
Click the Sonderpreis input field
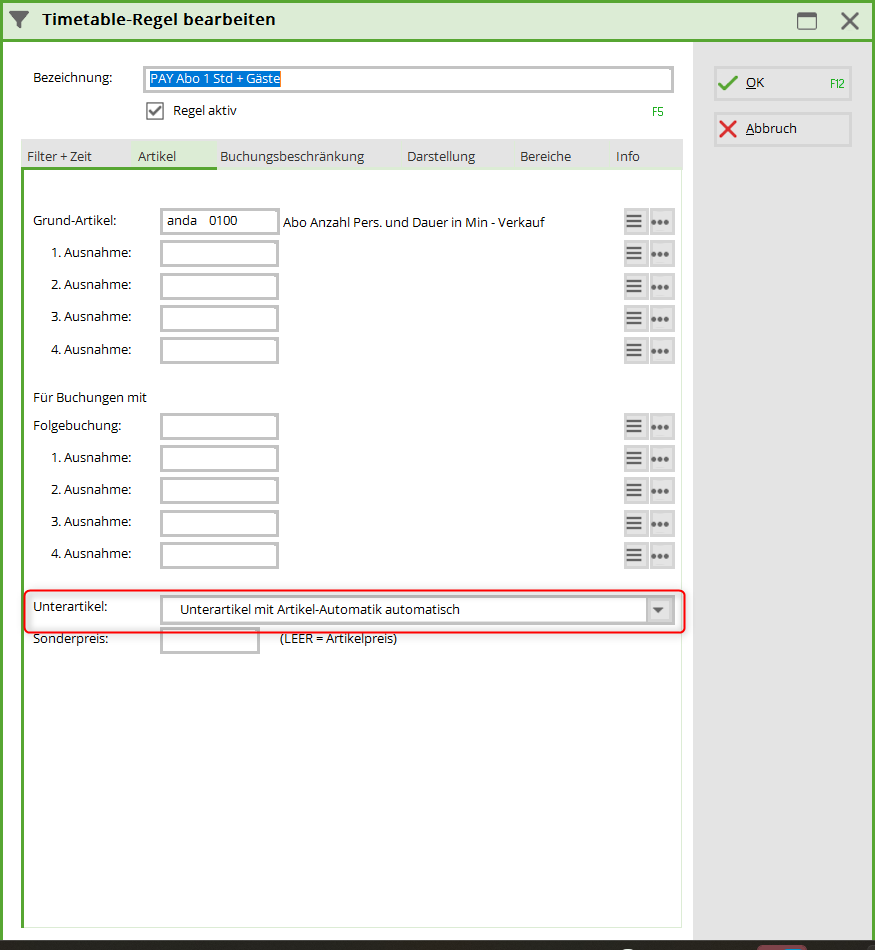pos(210,640)
